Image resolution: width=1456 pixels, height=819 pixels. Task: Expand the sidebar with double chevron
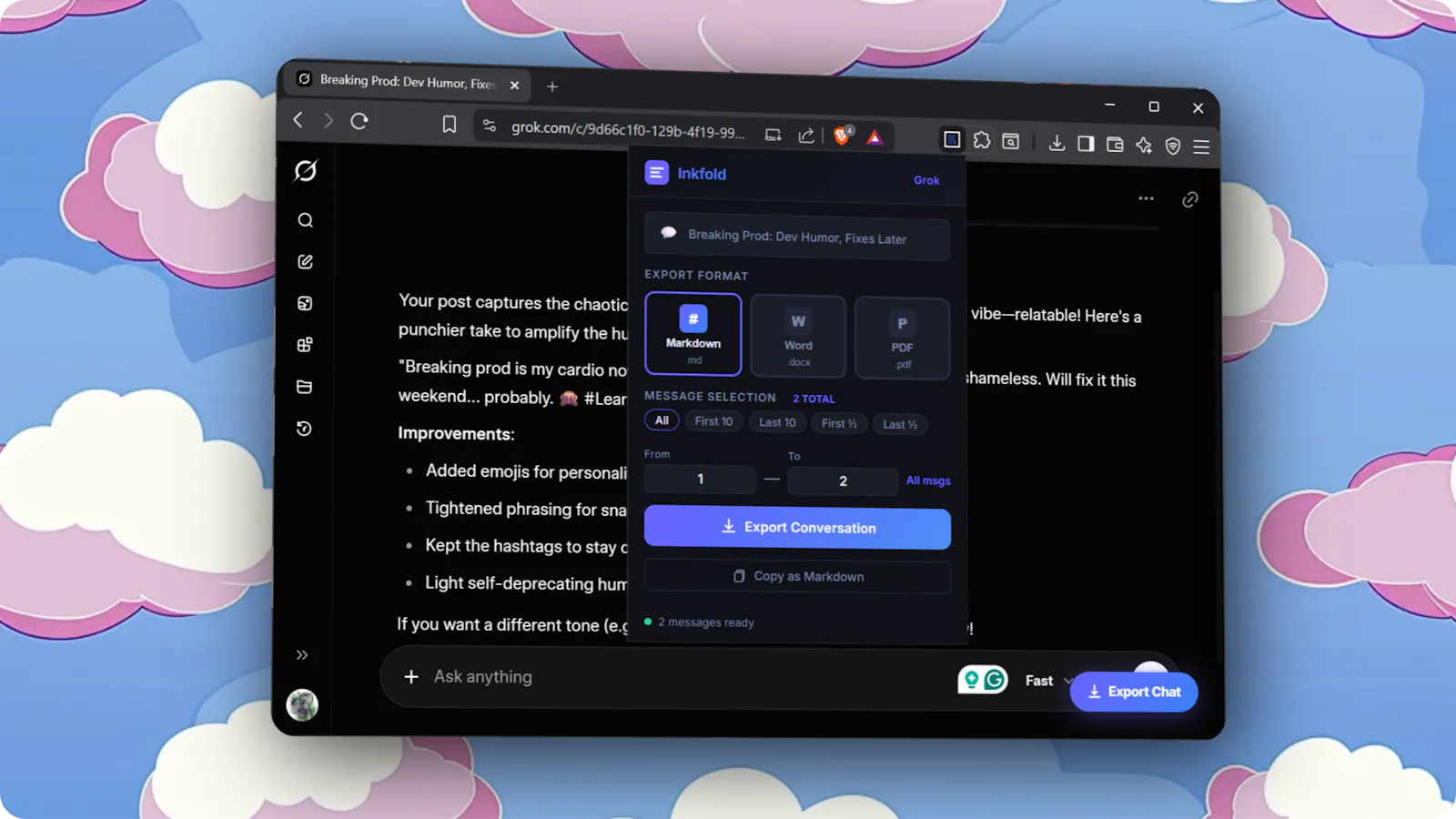click(302, 654)
